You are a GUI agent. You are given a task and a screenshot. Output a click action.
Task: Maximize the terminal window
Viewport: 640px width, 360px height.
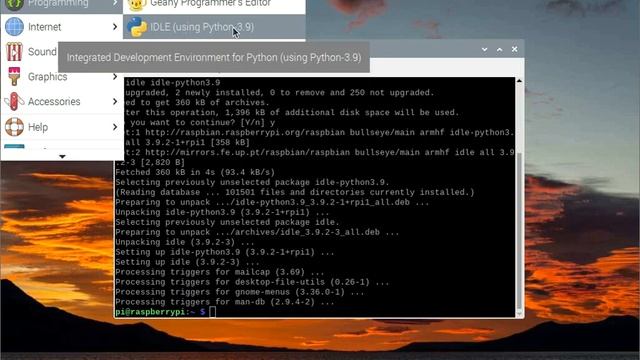[500, 49]
